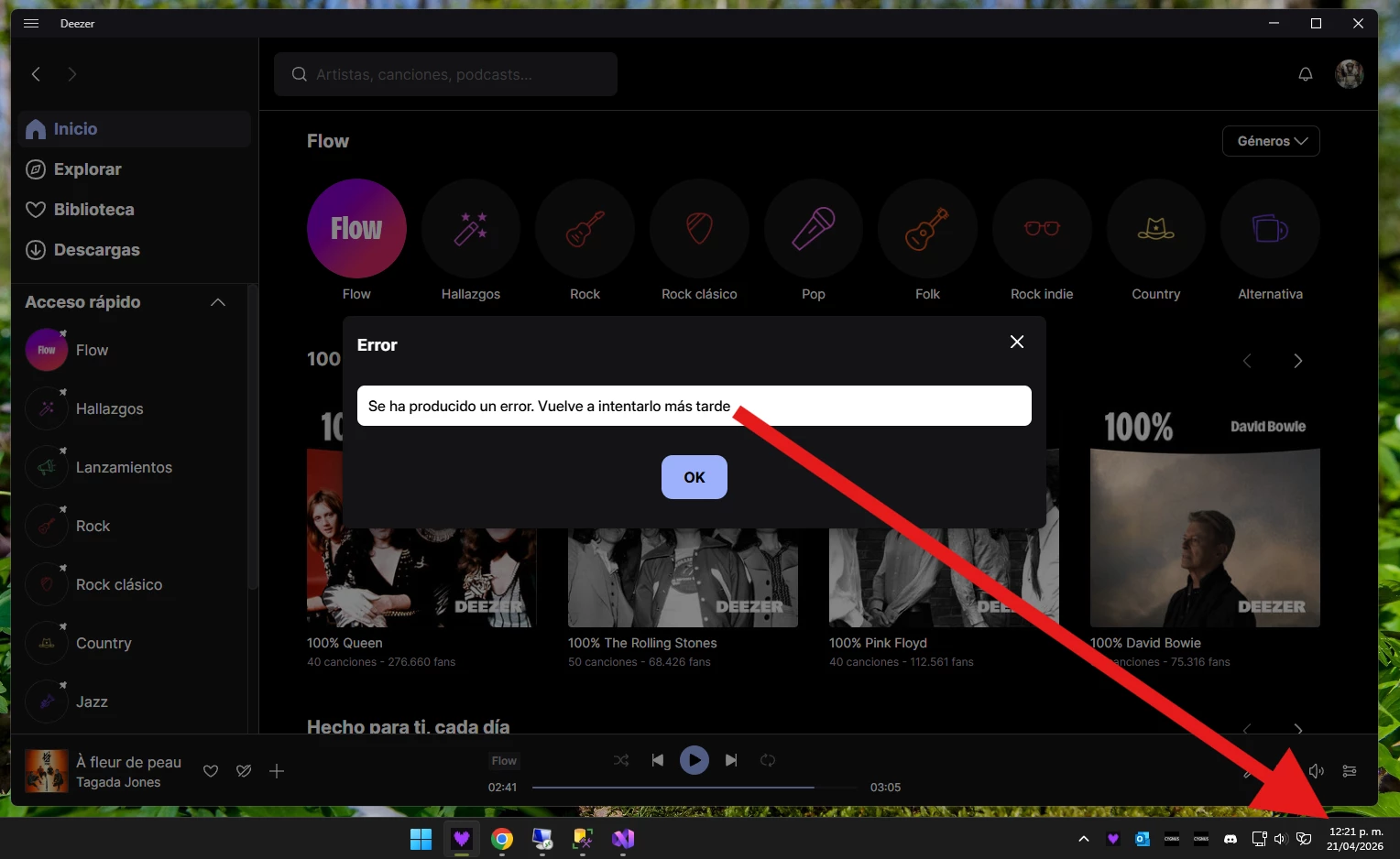Viewport: 1400px width, 859px height.
Task: Open the Géneros dropdown
Action: [x=1271, y=141]
